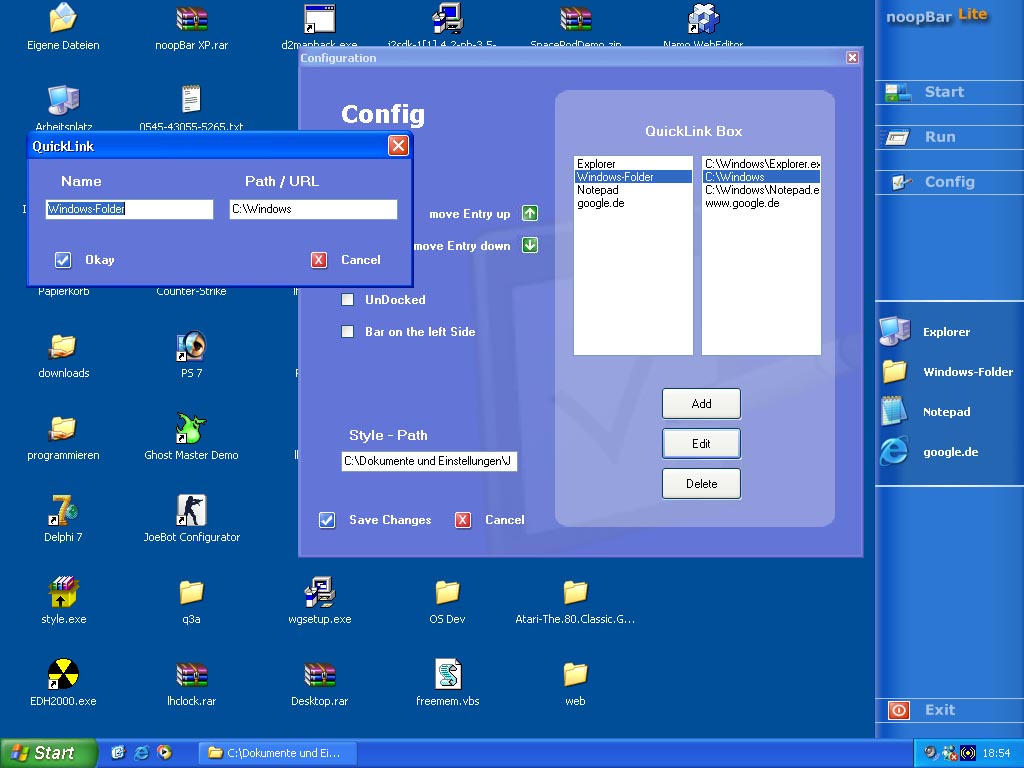The height and width of the screenshot is (768, 1024).
Task: Open Internet Explorer from quick launch
Action: click(x=141, y=753)
